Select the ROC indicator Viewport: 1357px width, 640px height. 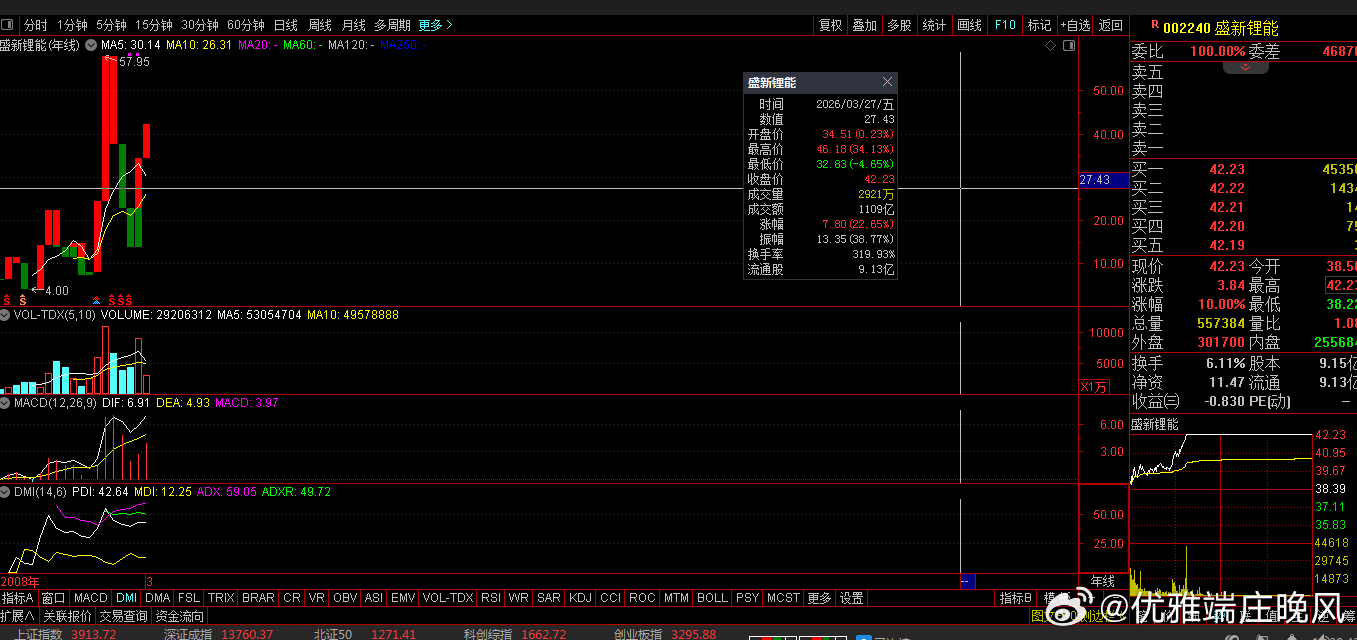click(x=643, y=598)
